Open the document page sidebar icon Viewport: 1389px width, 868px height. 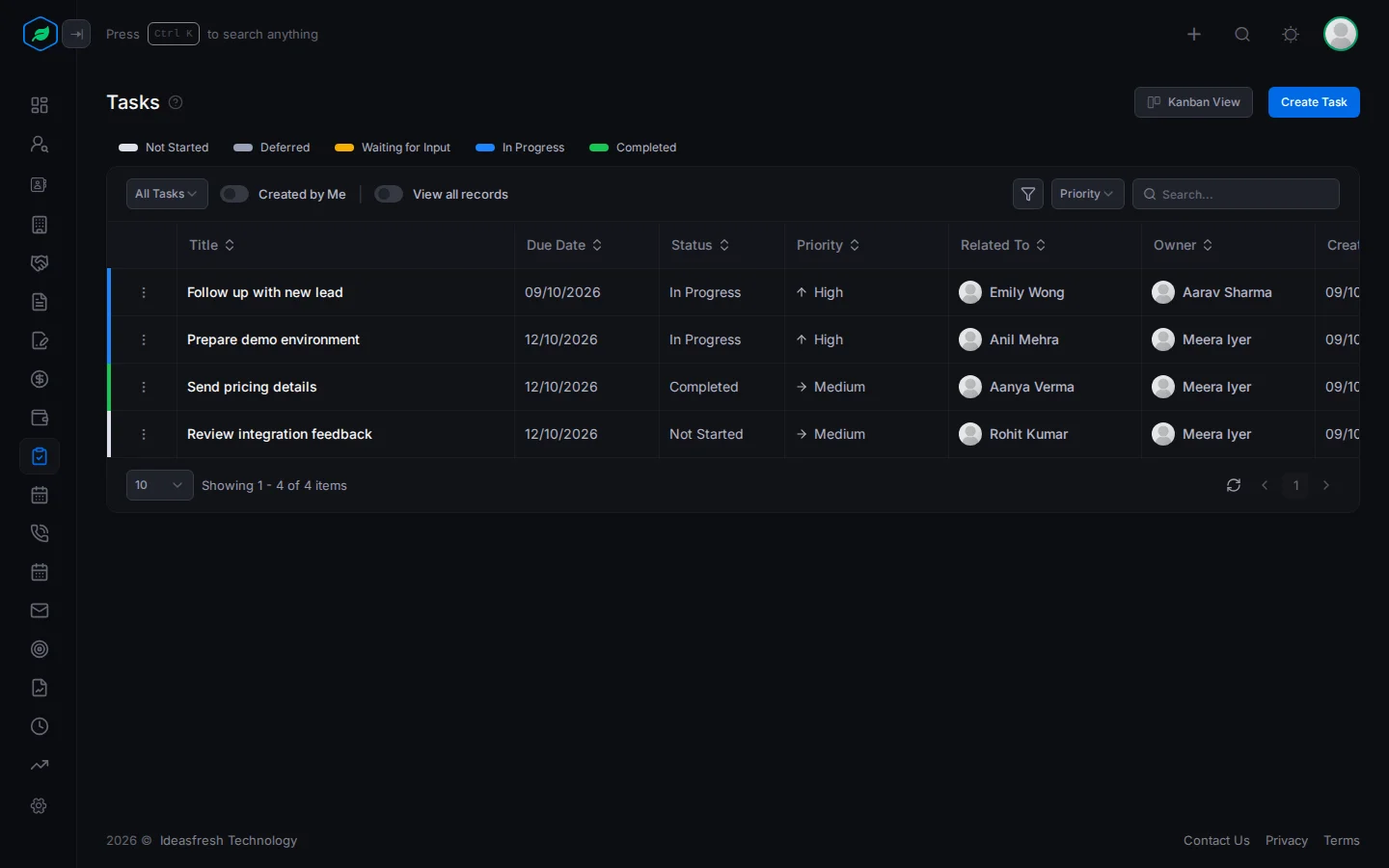point(40,302)
